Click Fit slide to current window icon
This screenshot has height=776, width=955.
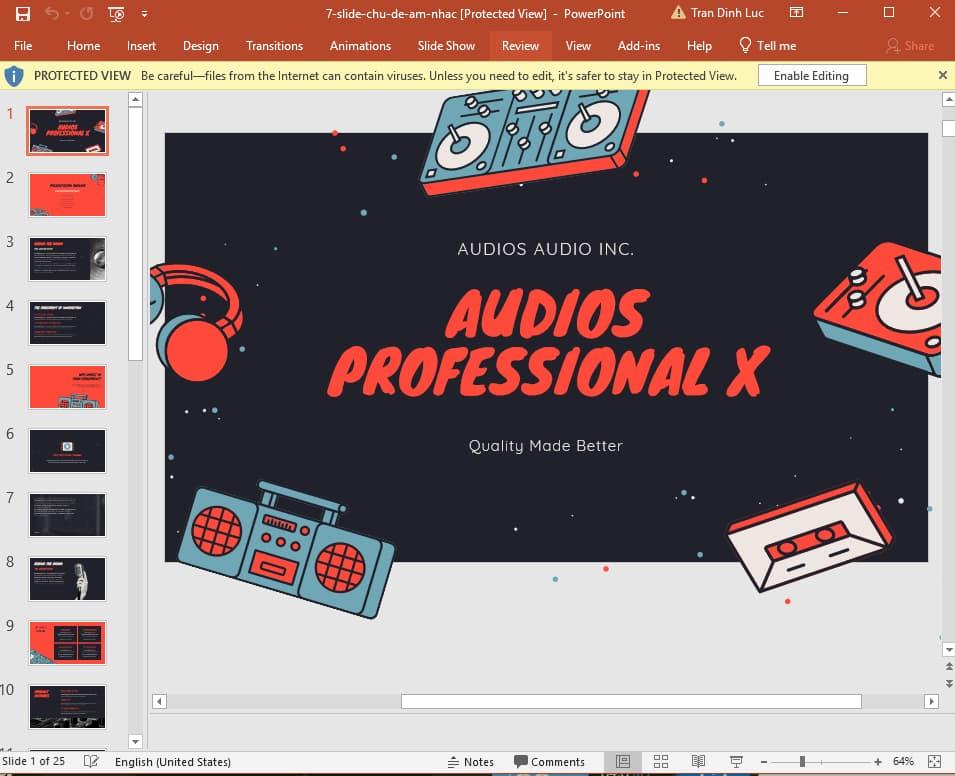coord(936,761)
